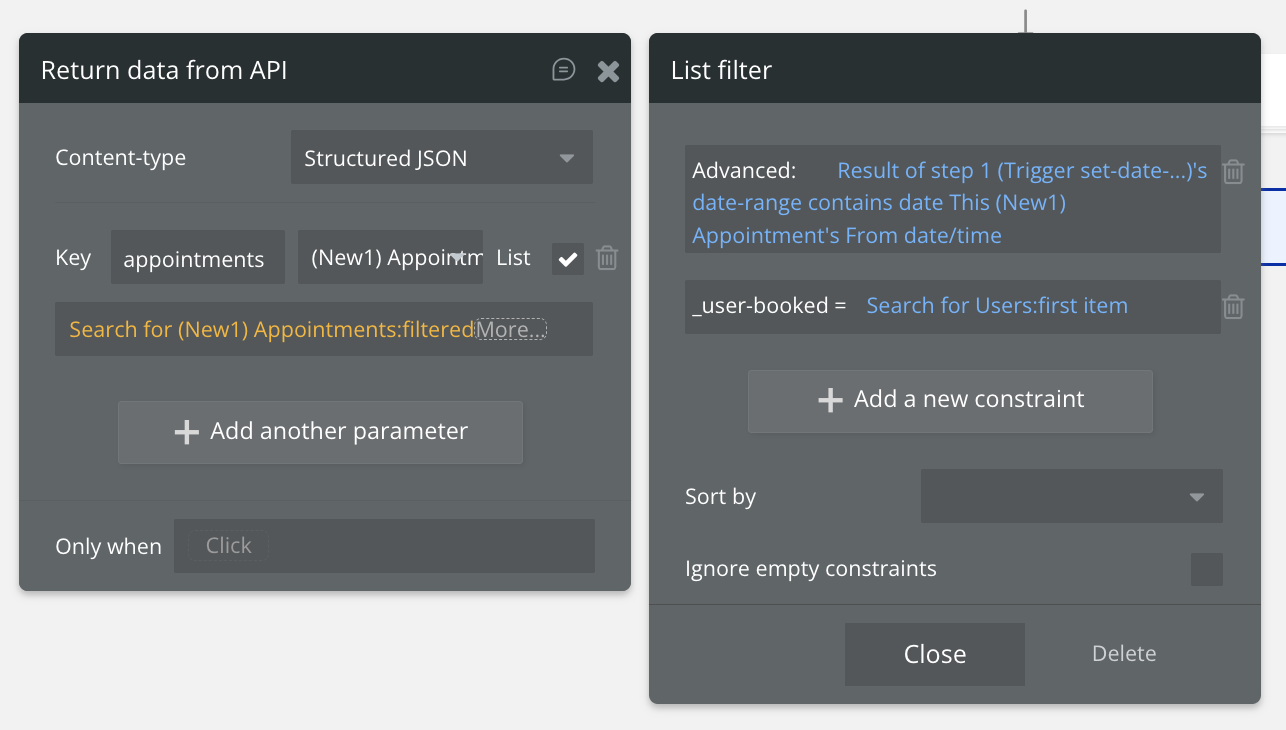The width and height of the screenshot is (1286, 730).
Task: Delete the appointments key parameter
Action: click(x=607, y=259)
